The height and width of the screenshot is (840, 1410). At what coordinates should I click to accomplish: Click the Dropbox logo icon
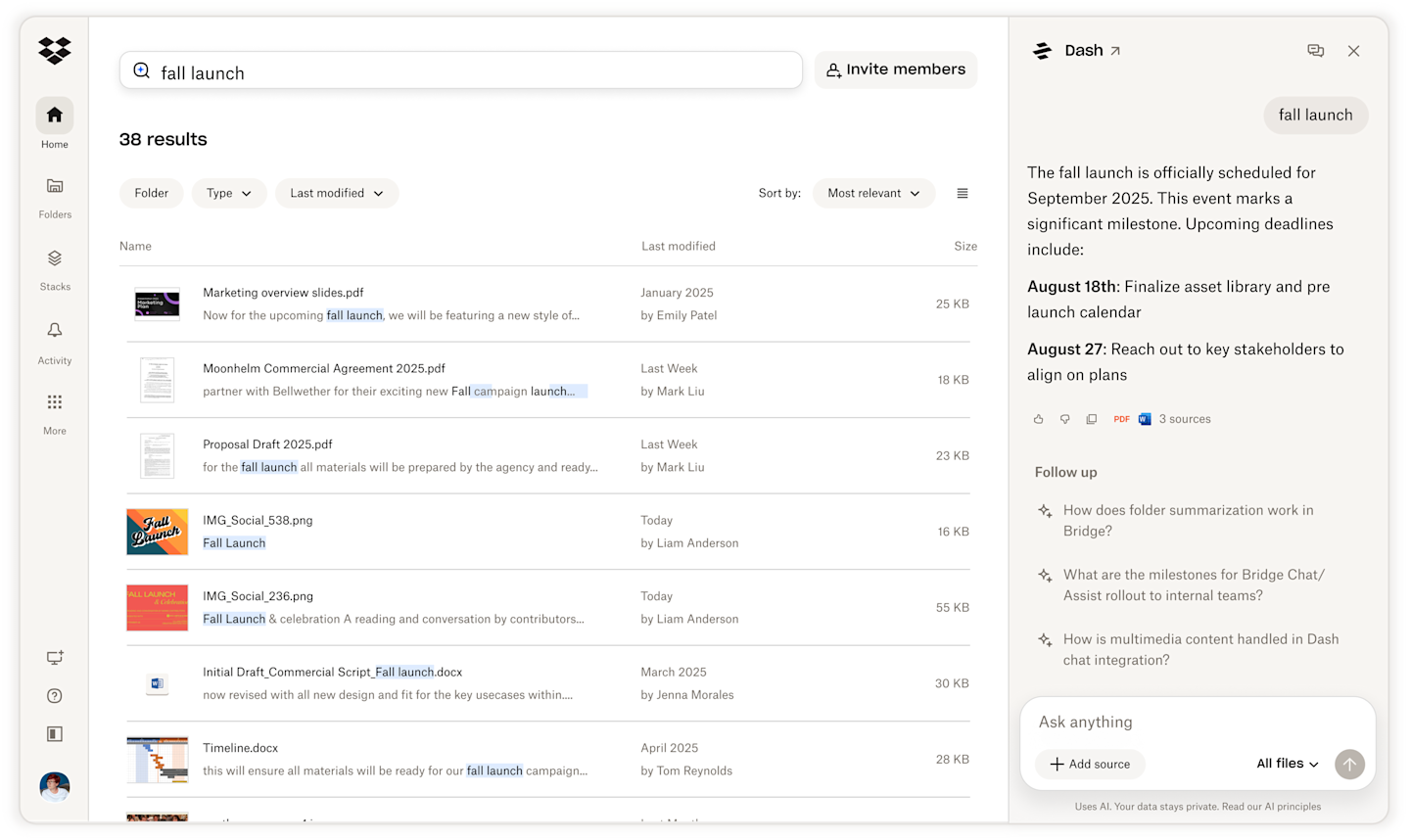click(55, 50)
